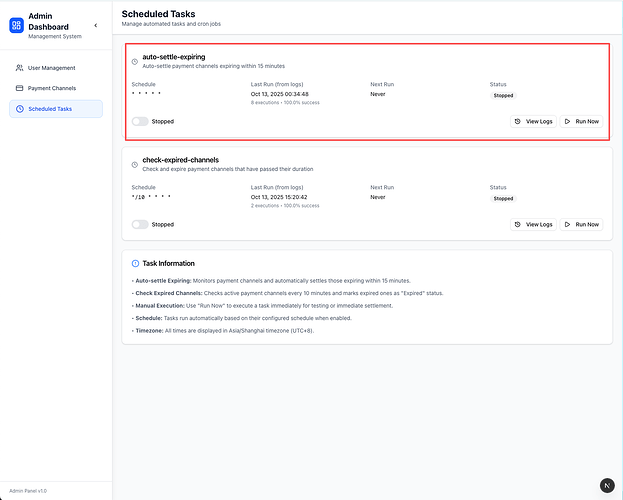
Task: Collapse the sidebar using the chevron arrow
Action: coord(96,25)
